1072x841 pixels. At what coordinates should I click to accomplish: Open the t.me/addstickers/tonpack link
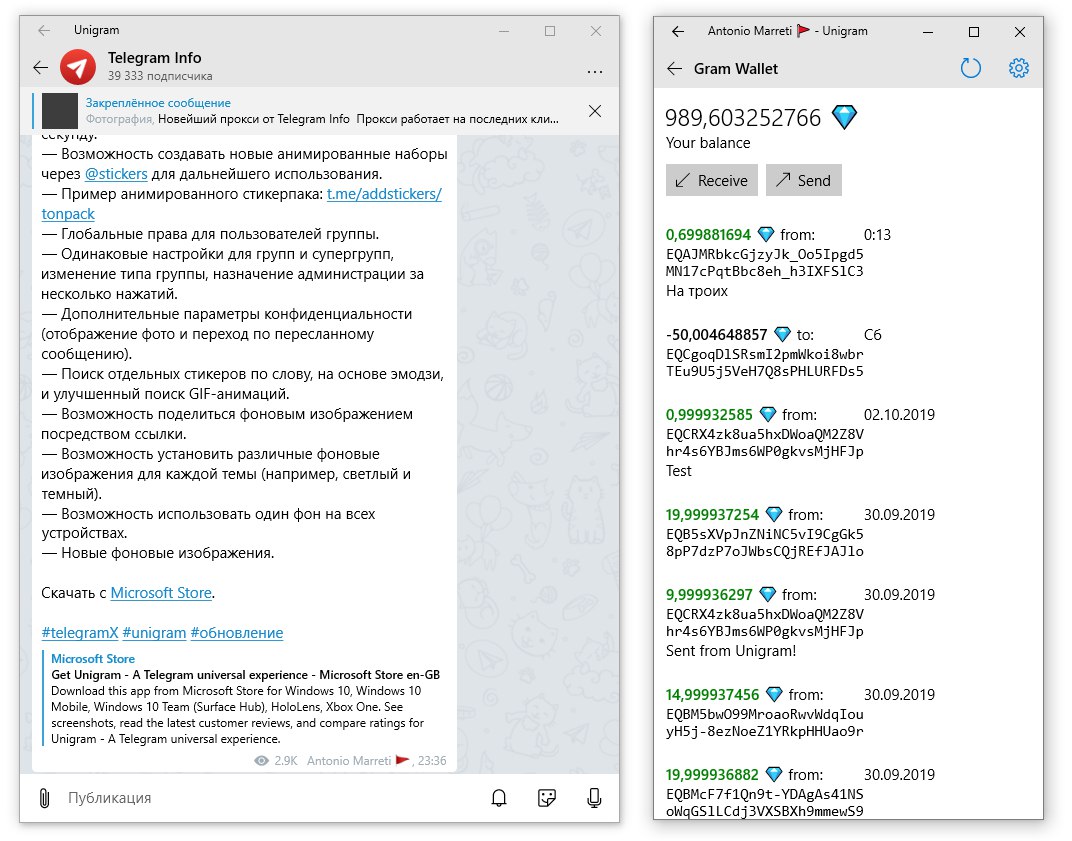point(384,193)
